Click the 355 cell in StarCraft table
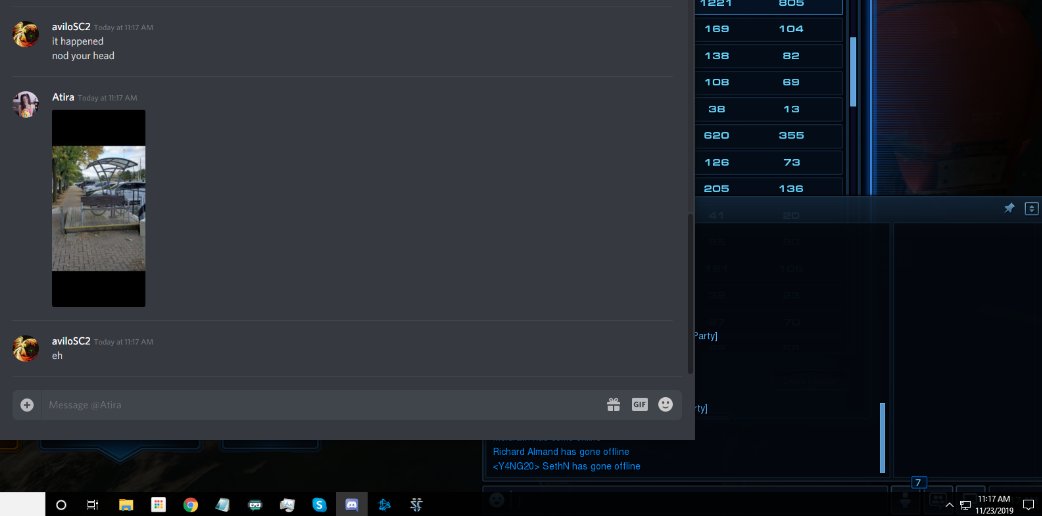1042x516 pixels. click(x=791, y=136)
